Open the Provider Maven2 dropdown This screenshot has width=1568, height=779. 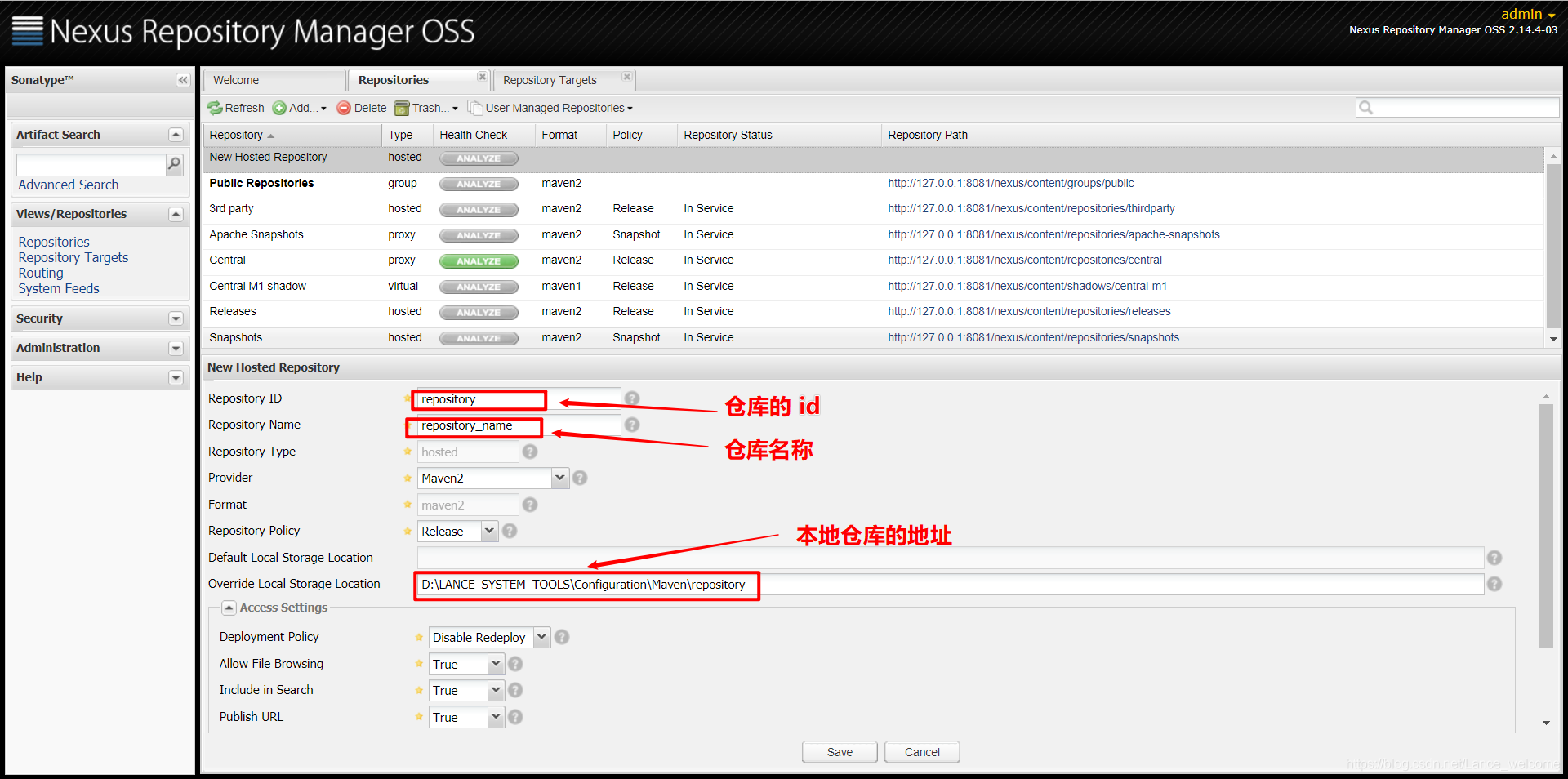click(559, 478)
